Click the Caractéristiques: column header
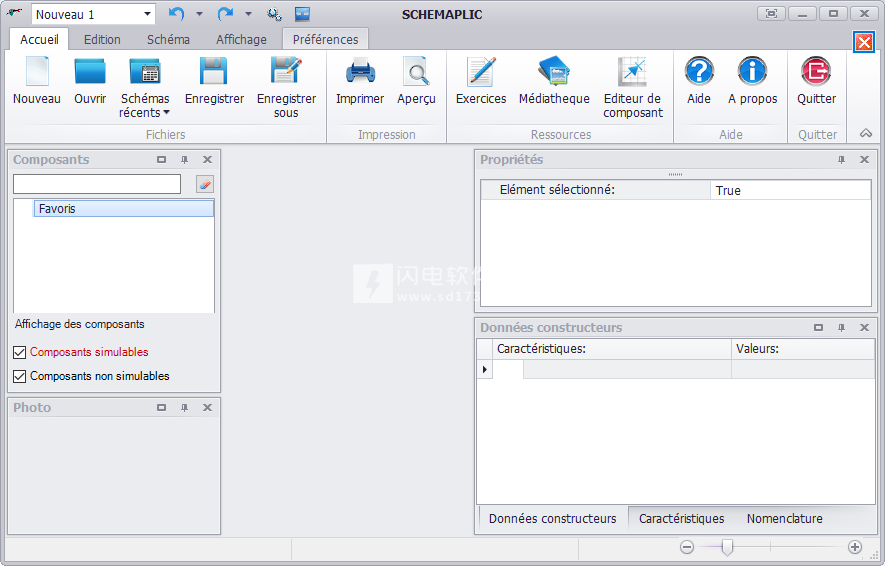This screenshot has height=566, width=885. pyautogui.click(x=612, y=349)
